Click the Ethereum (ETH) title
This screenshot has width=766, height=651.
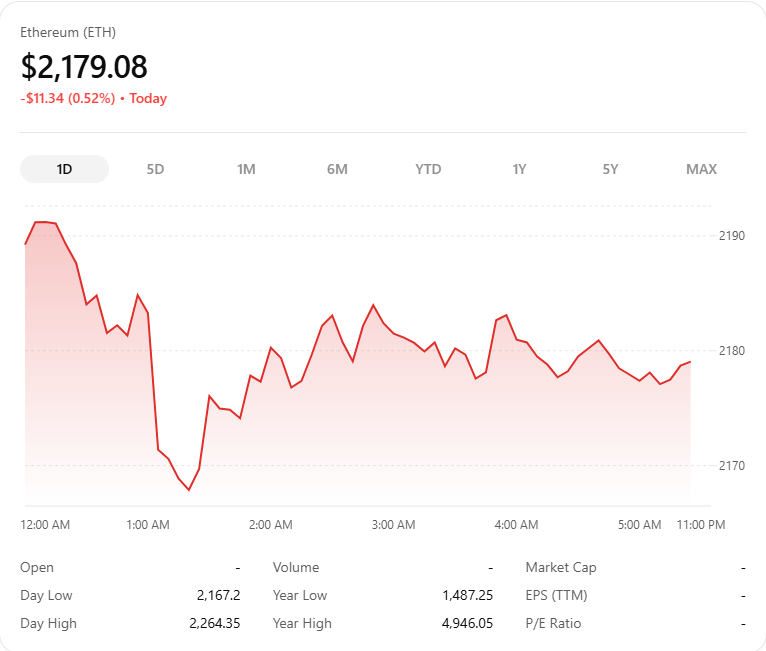click(68, 32)
